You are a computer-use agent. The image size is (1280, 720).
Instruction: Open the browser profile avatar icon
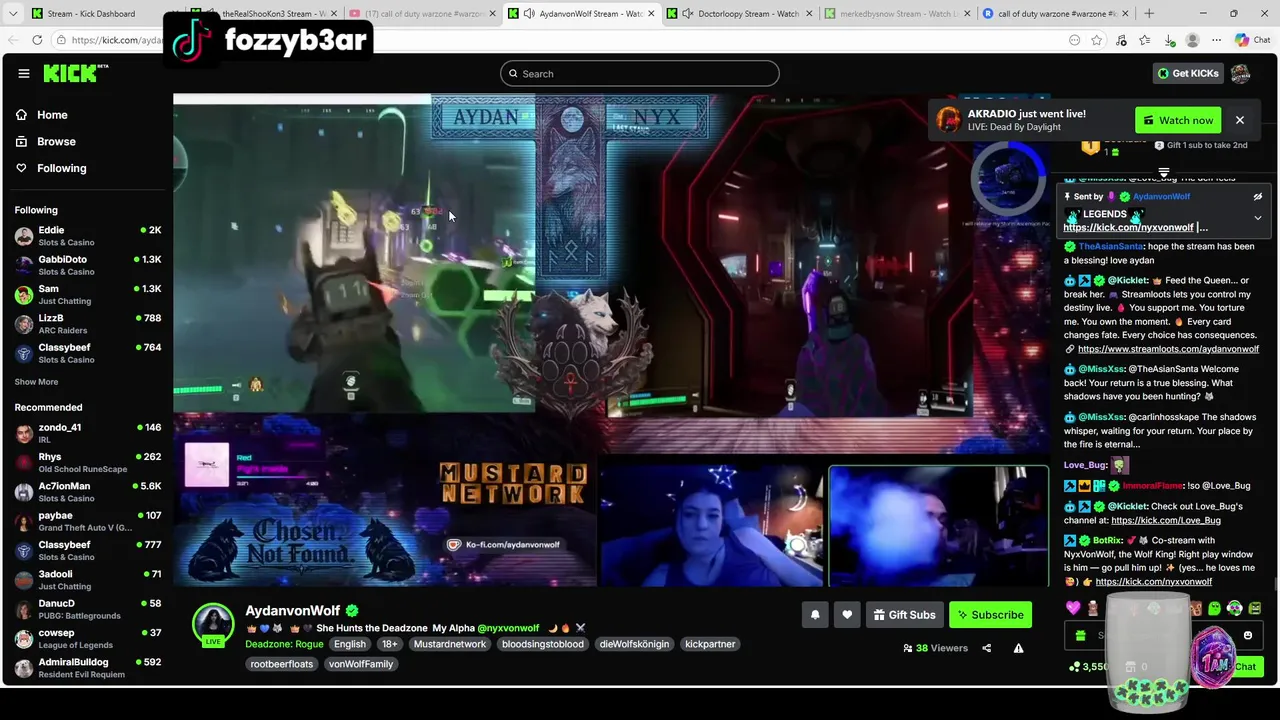pos(1192,40)
